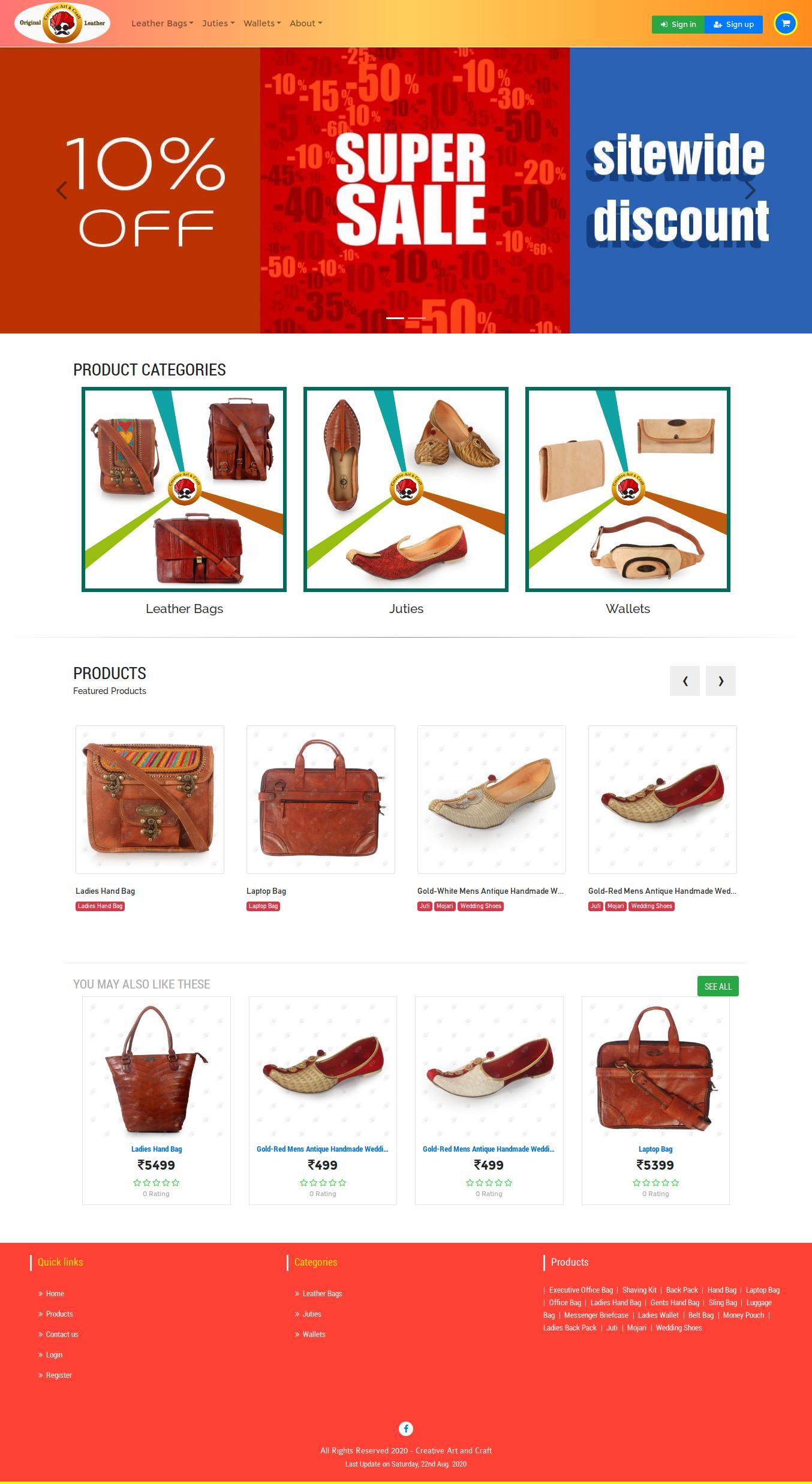
Task: Open the Juties category thumbnail
Action: pyautogui.click(x=406, y=489)
